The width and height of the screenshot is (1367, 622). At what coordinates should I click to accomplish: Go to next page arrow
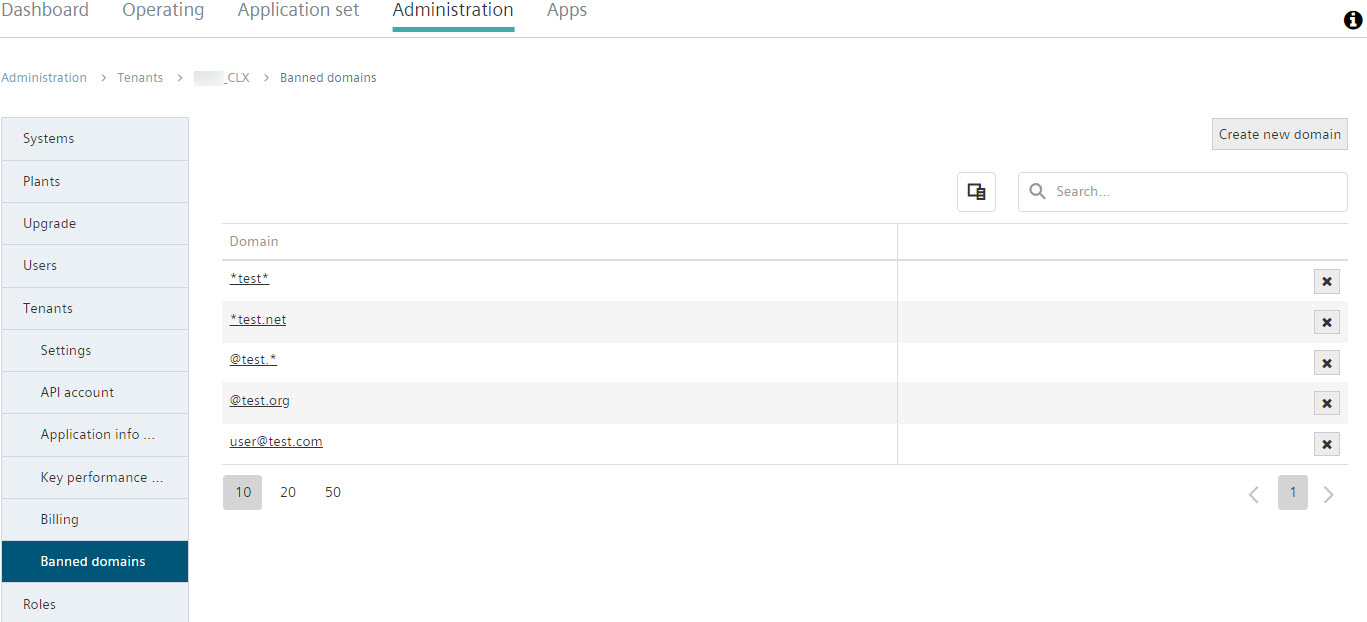[x=1328, y=494]
